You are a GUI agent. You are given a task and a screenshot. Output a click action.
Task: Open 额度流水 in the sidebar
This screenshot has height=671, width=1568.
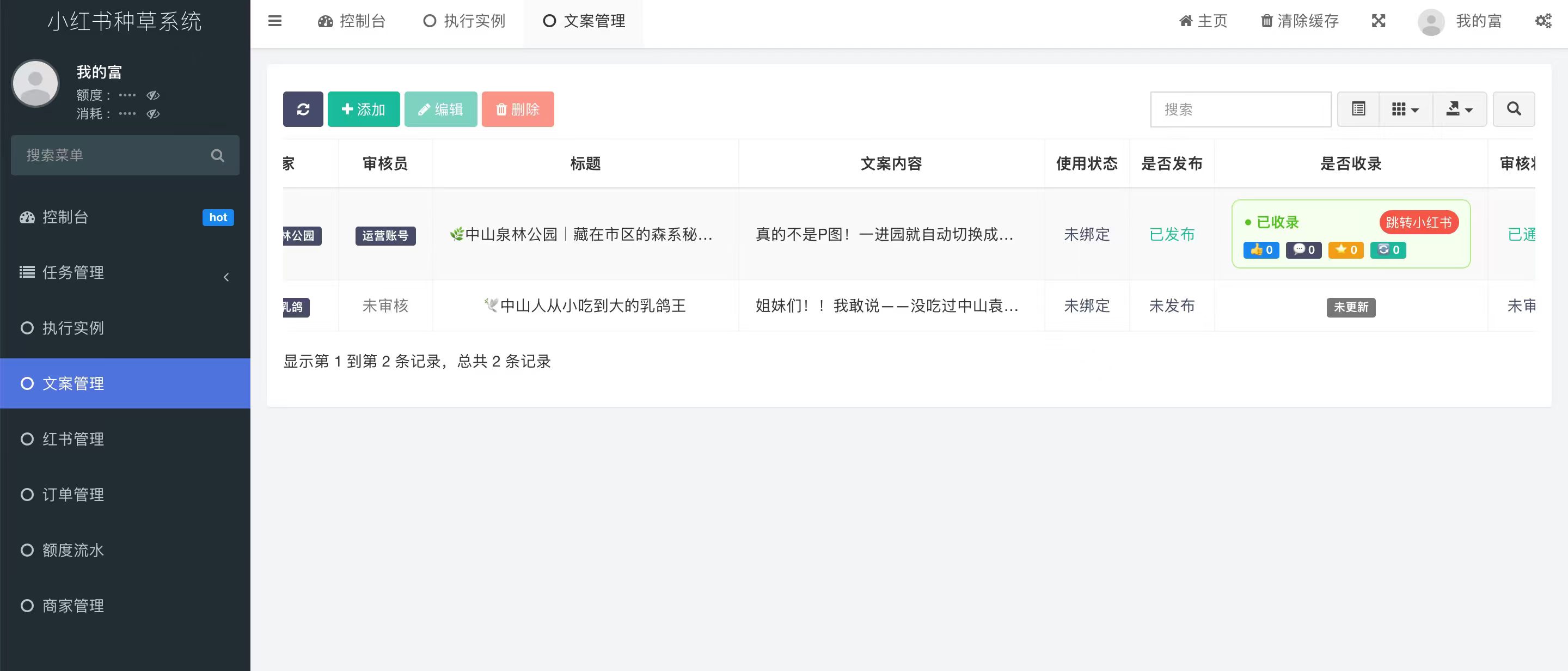pos(125,550)
